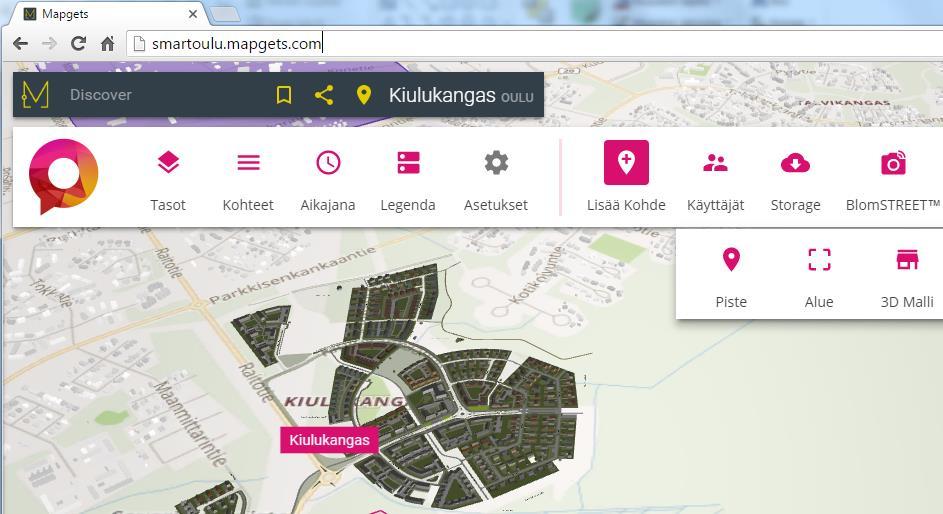
Task: Click the share icon in Discover bar
Action: (x=324, y=95)
